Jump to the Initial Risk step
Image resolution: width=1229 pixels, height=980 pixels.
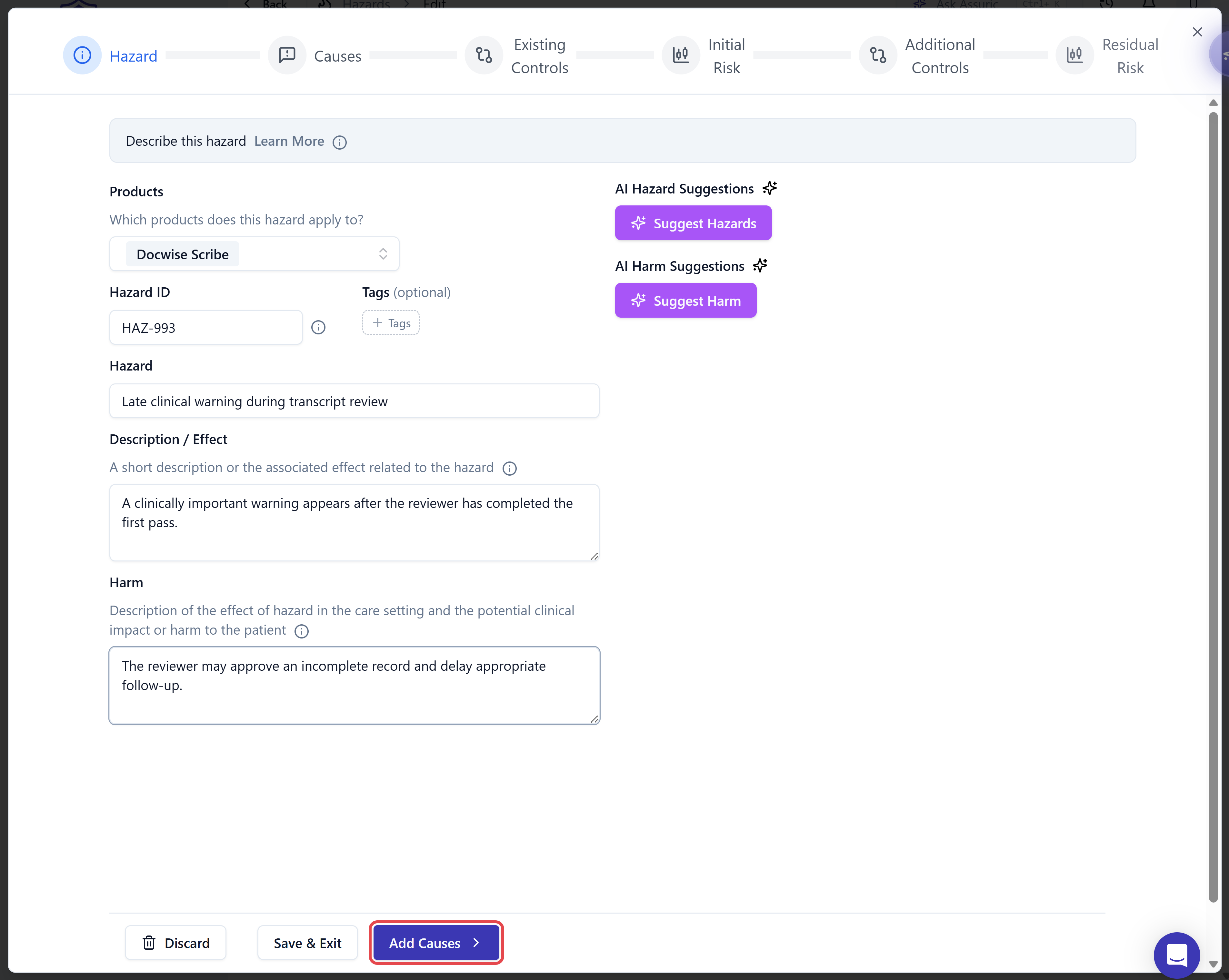[x=727, y=56]
